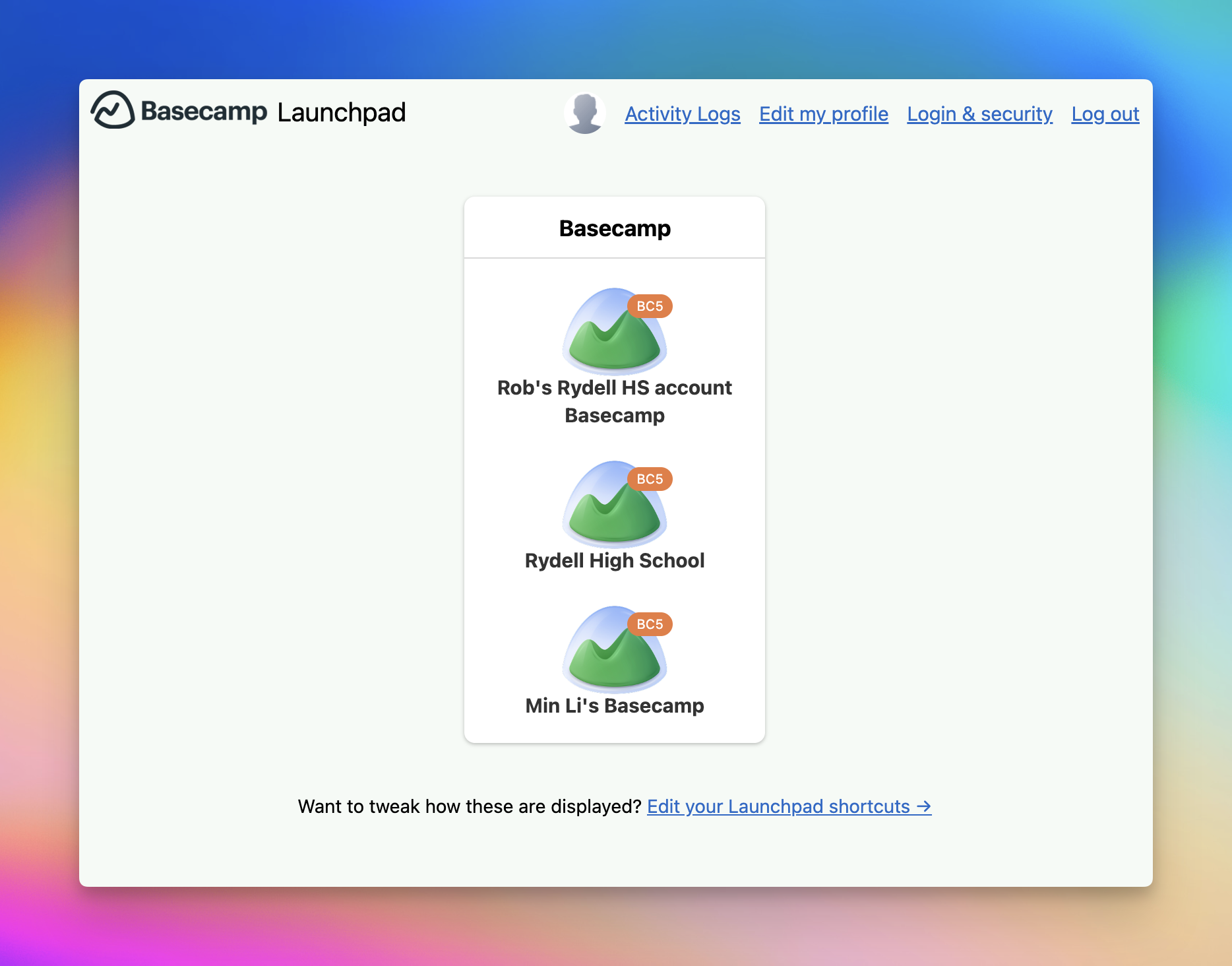The width and height of the screenshot is (1232, 966).
Task: Log out of Launchpad
Action: [x=1105, y=114]
